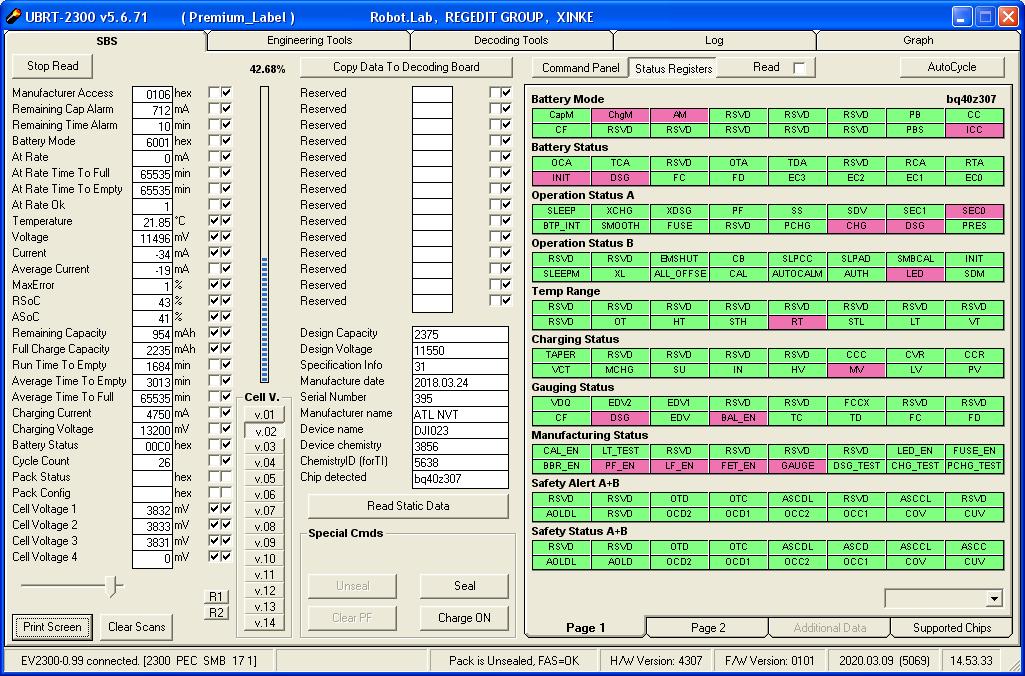Click the Chip detected field bq40z307
This screenshot has width=1025, height=676.
click(460, 478)
